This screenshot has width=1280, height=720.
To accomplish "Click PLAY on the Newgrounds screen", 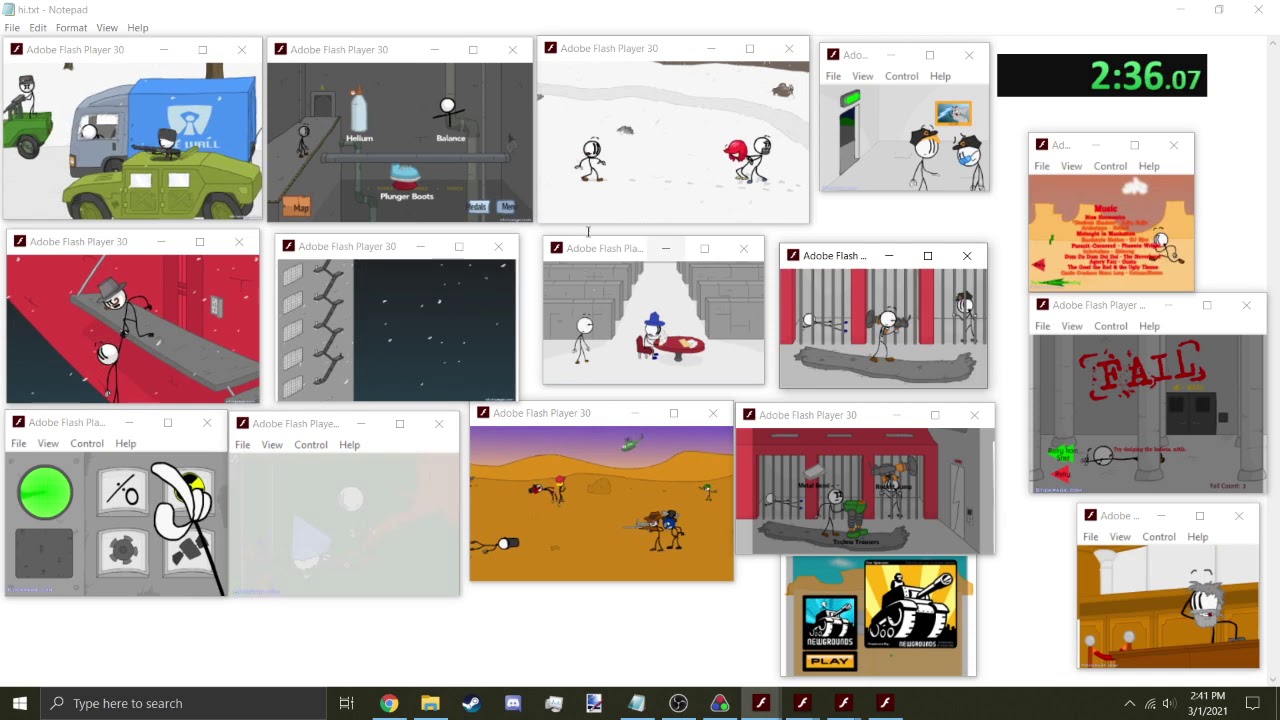I will pyautogui.click(x=829, y=661).
